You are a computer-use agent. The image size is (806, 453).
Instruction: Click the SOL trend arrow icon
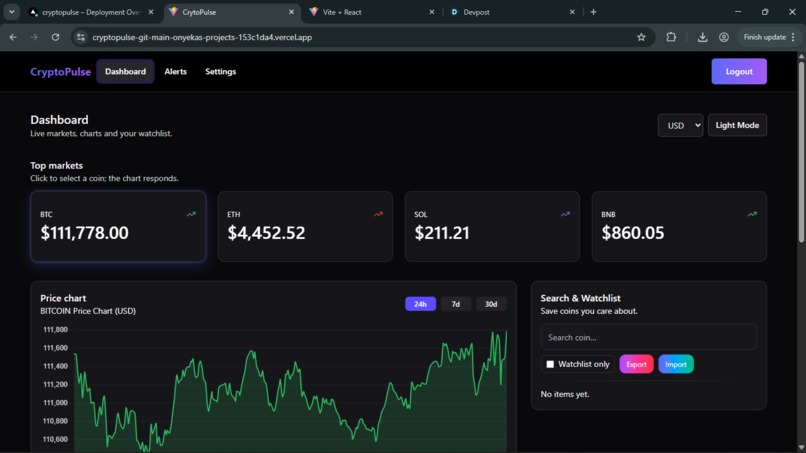565,214
